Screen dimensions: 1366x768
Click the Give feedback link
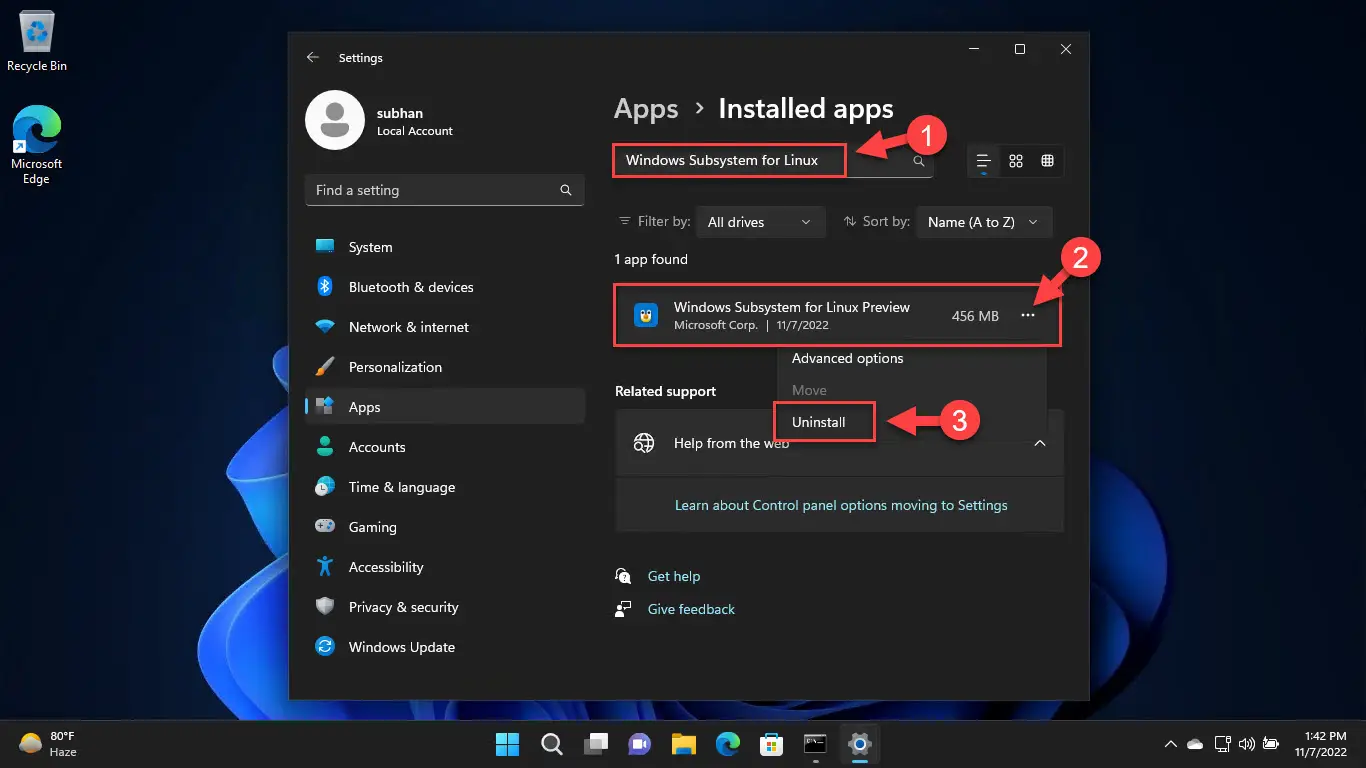coord(691,609)
